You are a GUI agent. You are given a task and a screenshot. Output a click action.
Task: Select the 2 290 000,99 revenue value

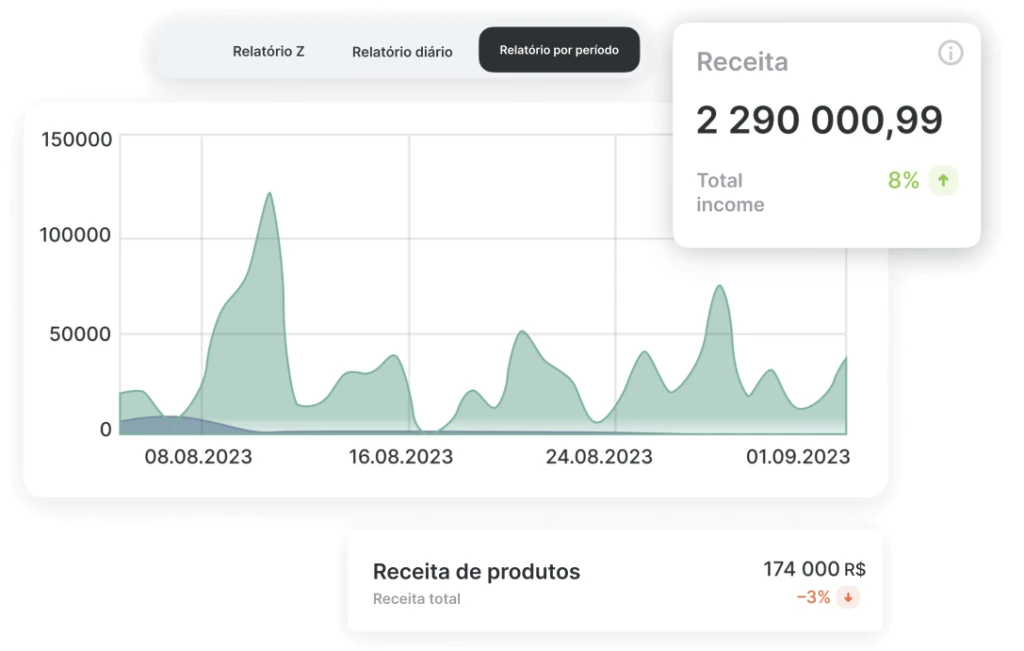[x=819, y=121]
